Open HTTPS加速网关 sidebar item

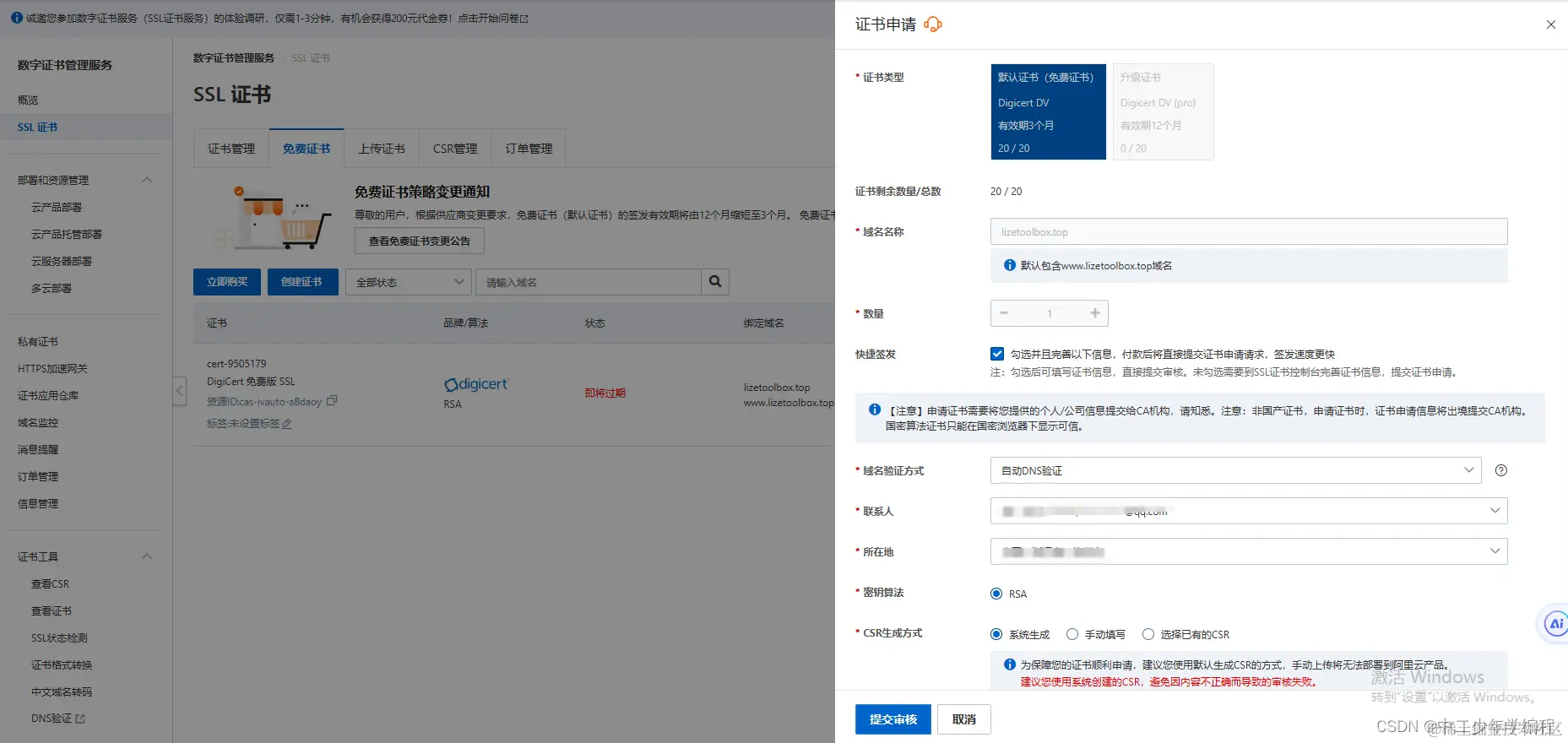pos(52,368)
